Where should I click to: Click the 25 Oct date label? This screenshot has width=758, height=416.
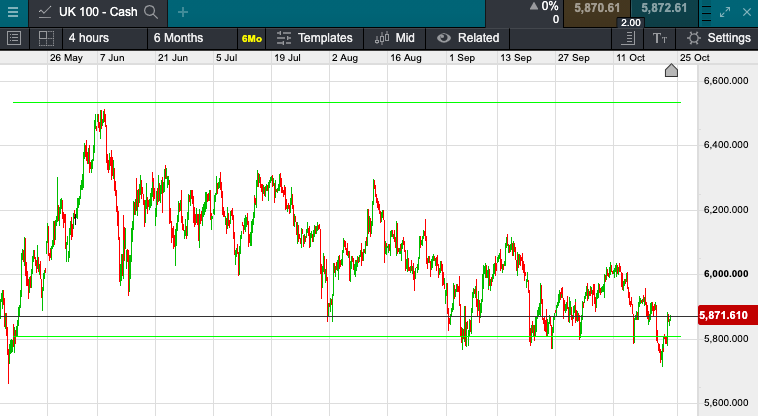[x=695, y=58]
